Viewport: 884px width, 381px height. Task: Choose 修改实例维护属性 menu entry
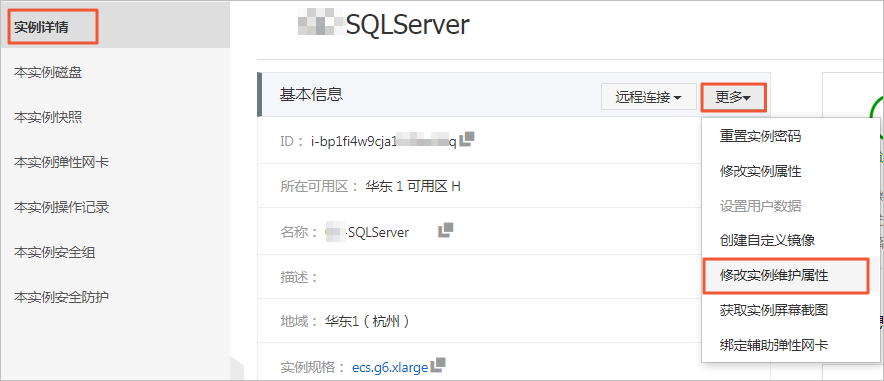tap(785, 276)
